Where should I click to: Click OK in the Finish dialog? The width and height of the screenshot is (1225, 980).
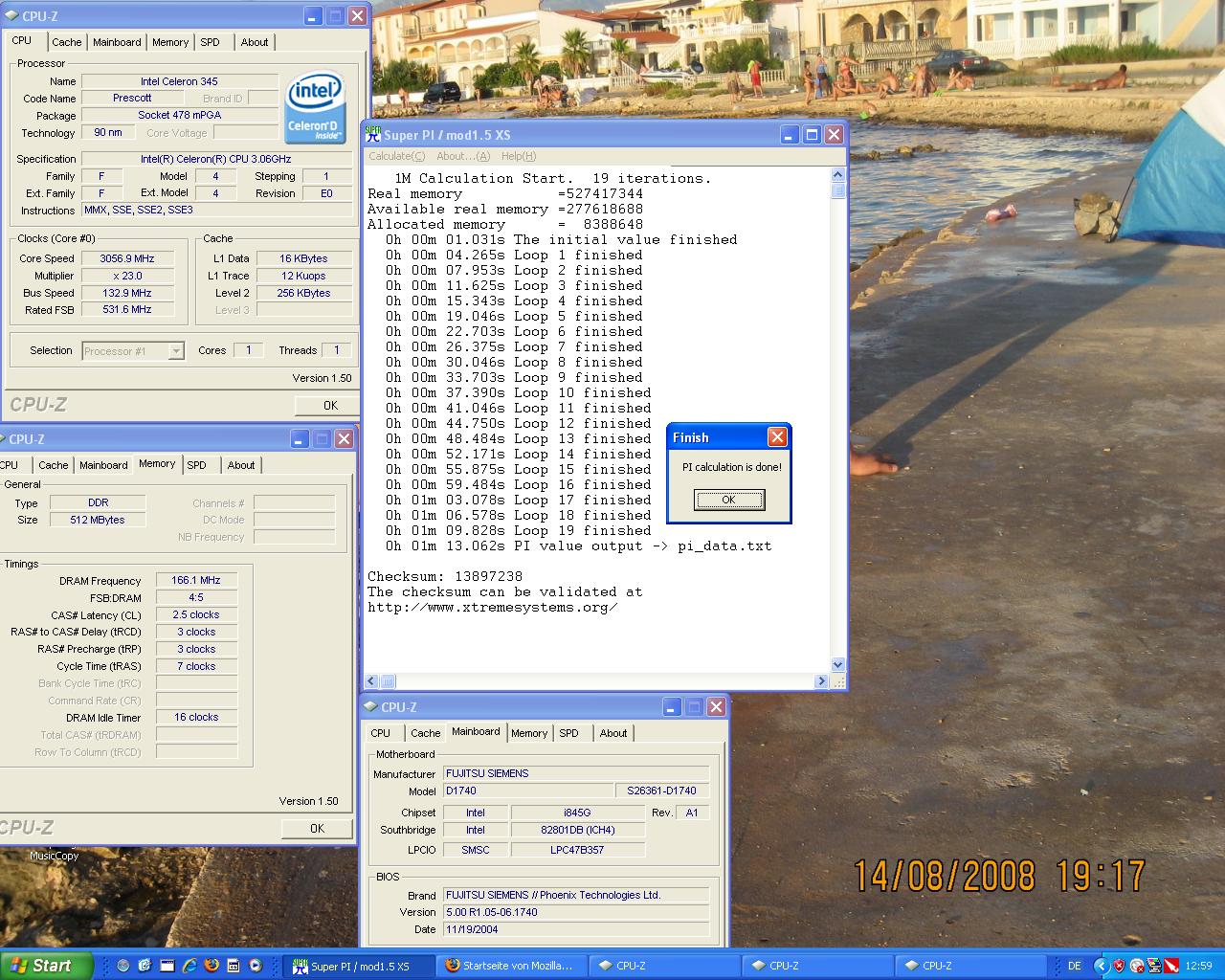(x=728, y=500)
